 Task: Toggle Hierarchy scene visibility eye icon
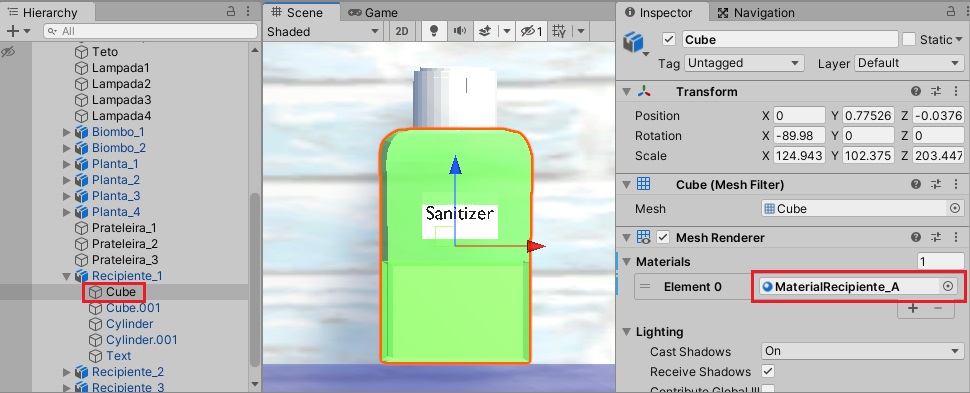pos(8,52)
